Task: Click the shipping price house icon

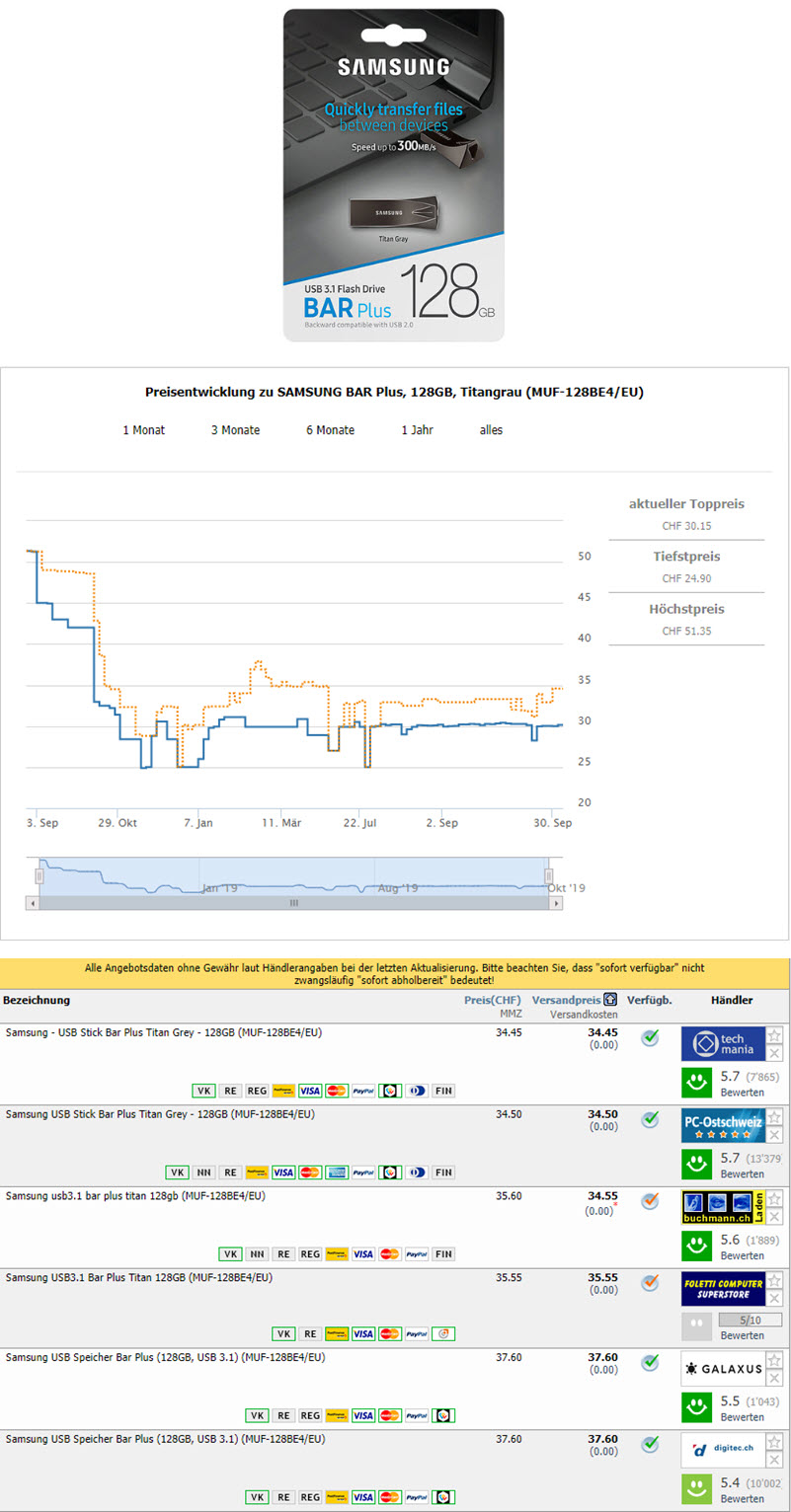Action: click(610, 1000)
